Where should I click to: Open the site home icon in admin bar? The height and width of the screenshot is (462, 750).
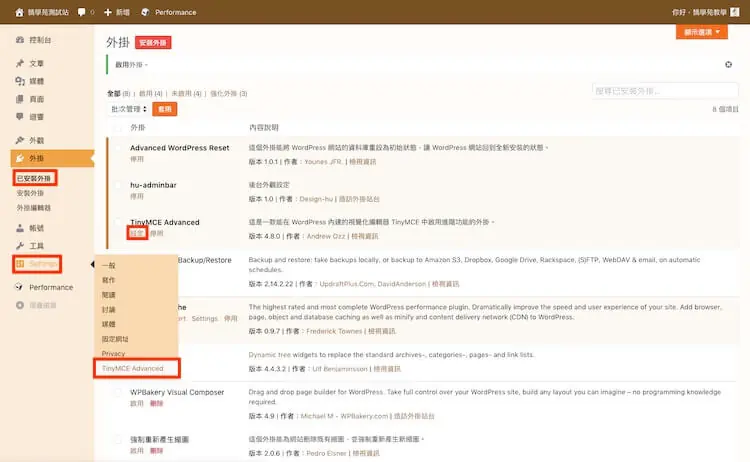coord(19,12)
